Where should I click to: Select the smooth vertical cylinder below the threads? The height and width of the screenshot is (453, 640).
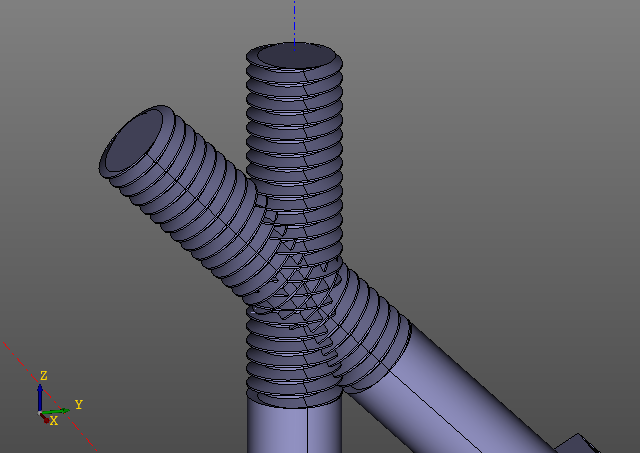(x=294, y=426)
